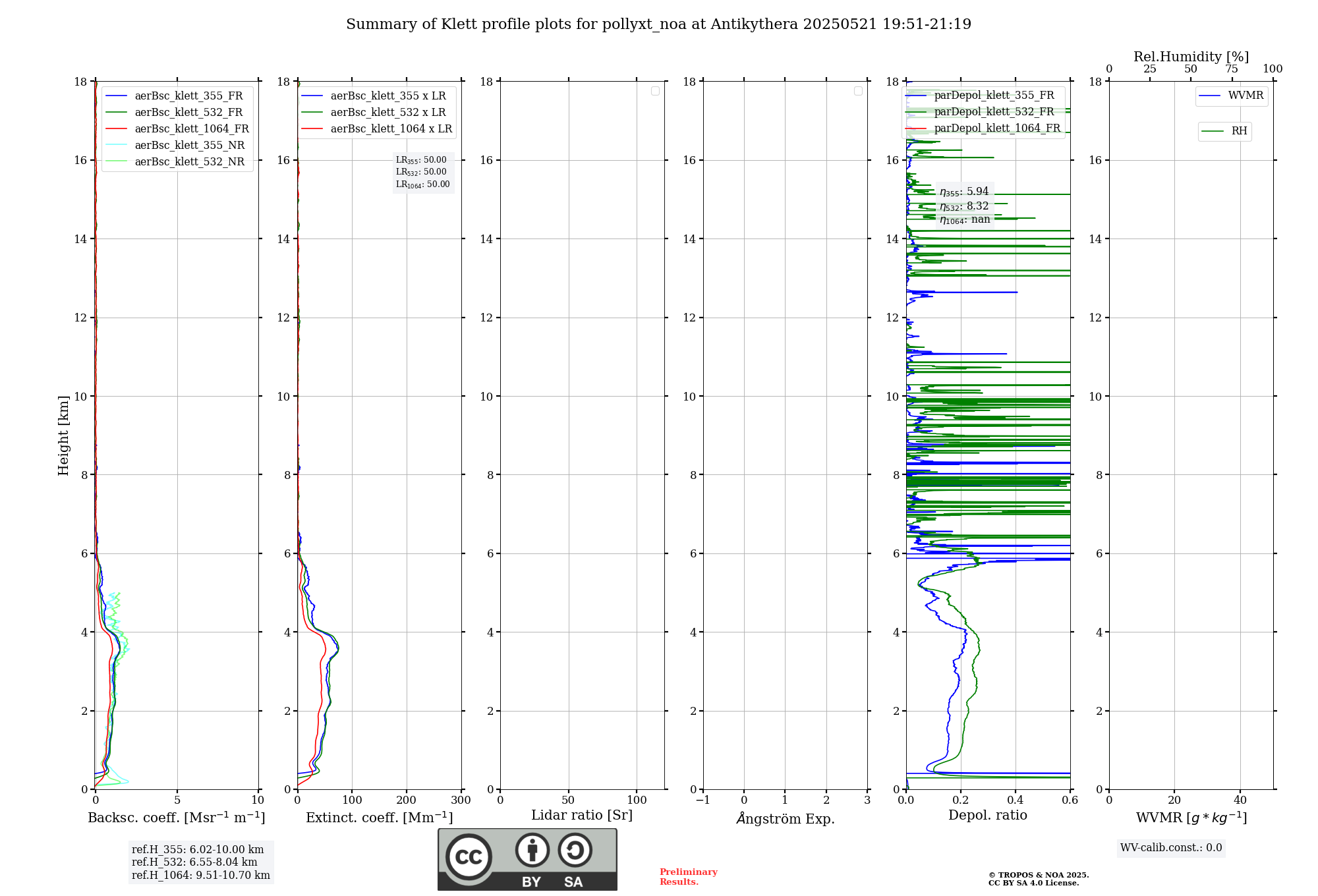
Task: Click the 100 tick on Rel.Humidity axis
Action: click(1273, 69)
